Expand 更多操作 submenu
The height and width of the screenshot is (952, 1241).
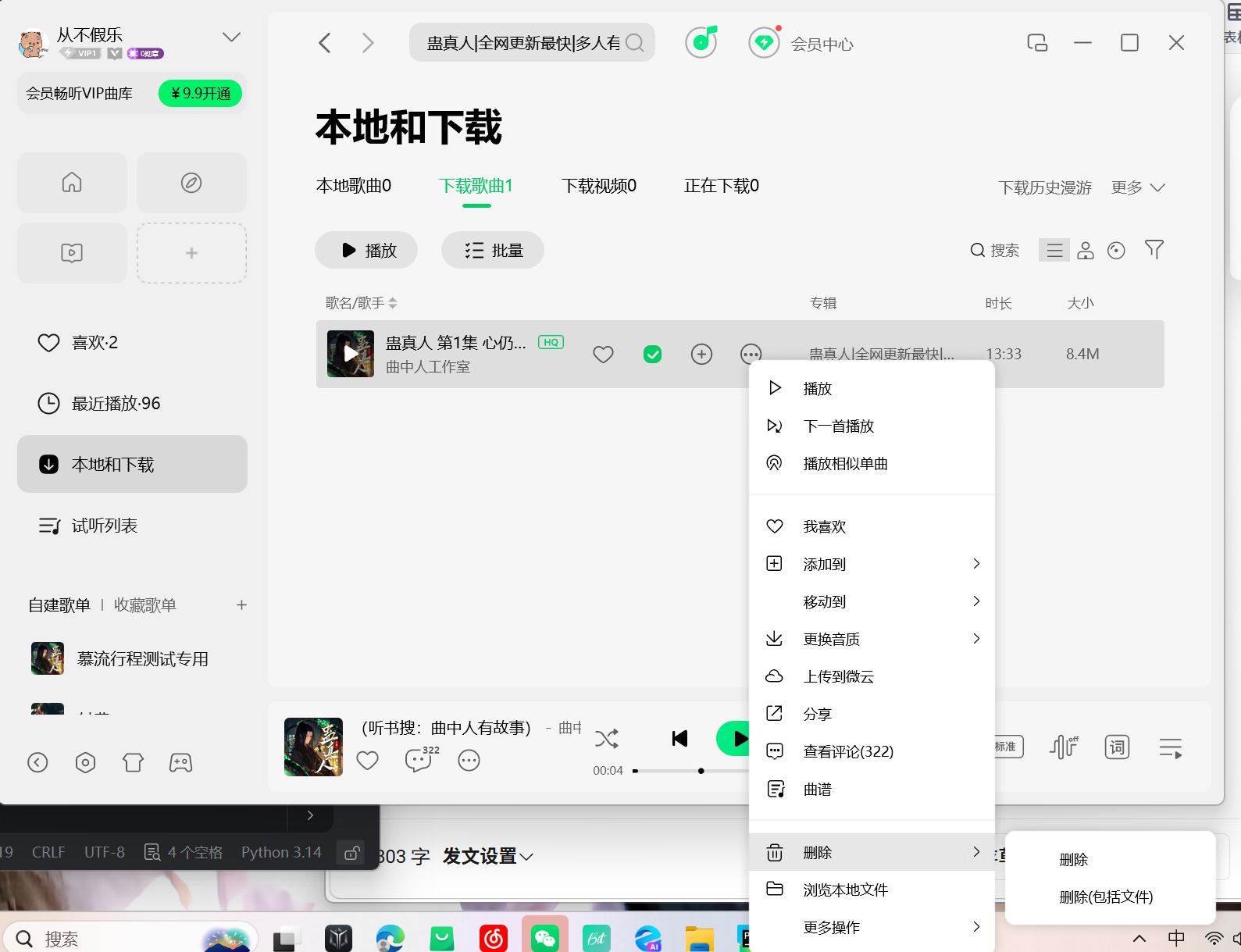tap(872, 928)
